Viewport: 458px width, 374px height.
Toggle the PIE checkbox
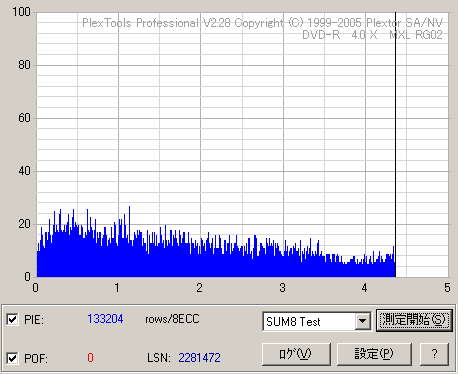click(12, 320)
